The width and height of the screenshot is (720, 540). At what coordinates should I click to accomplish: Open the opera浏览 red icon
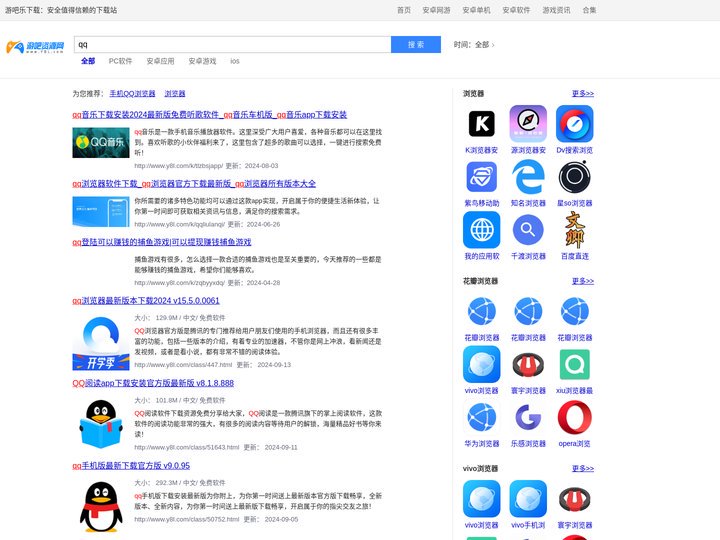coord(574,417)
